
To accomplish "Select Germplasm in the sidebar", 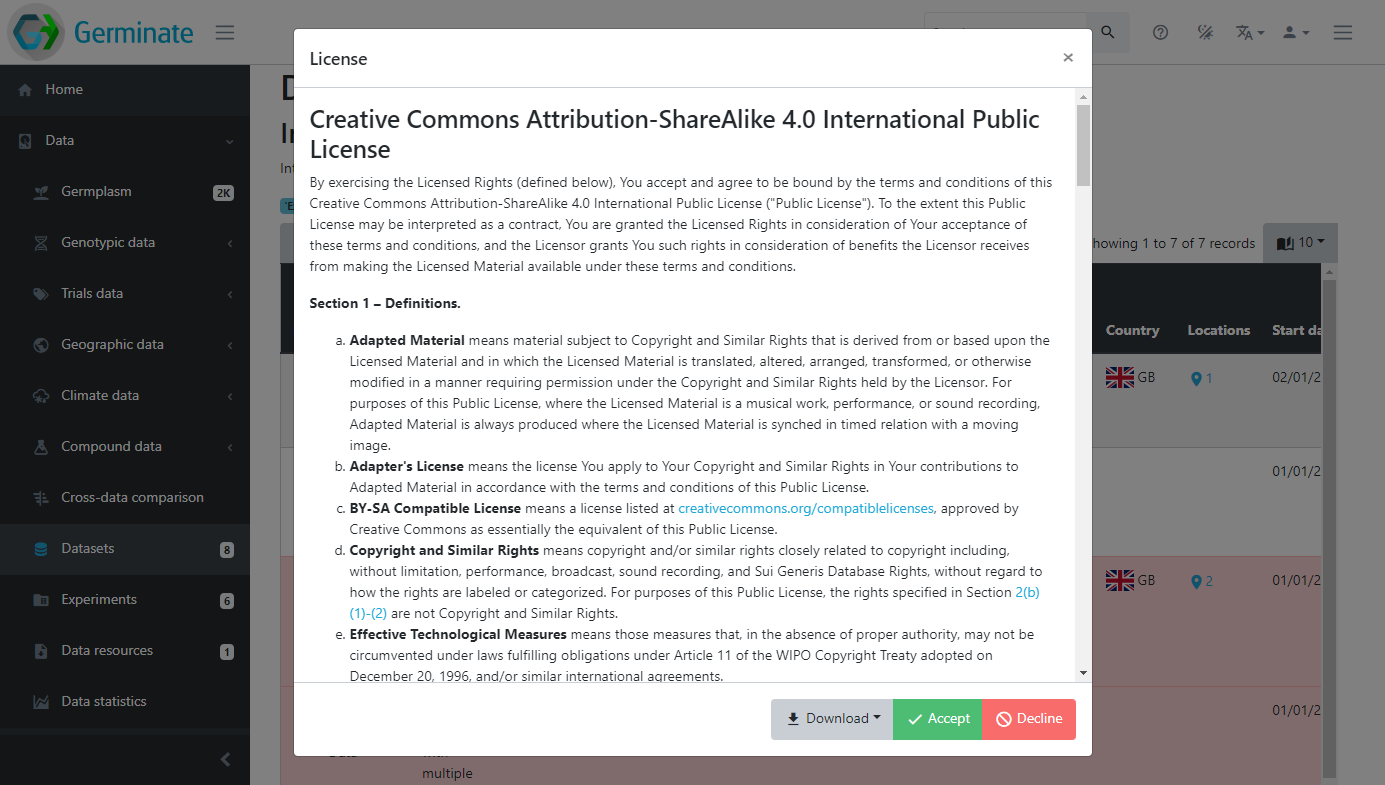I will coord(96,192).
